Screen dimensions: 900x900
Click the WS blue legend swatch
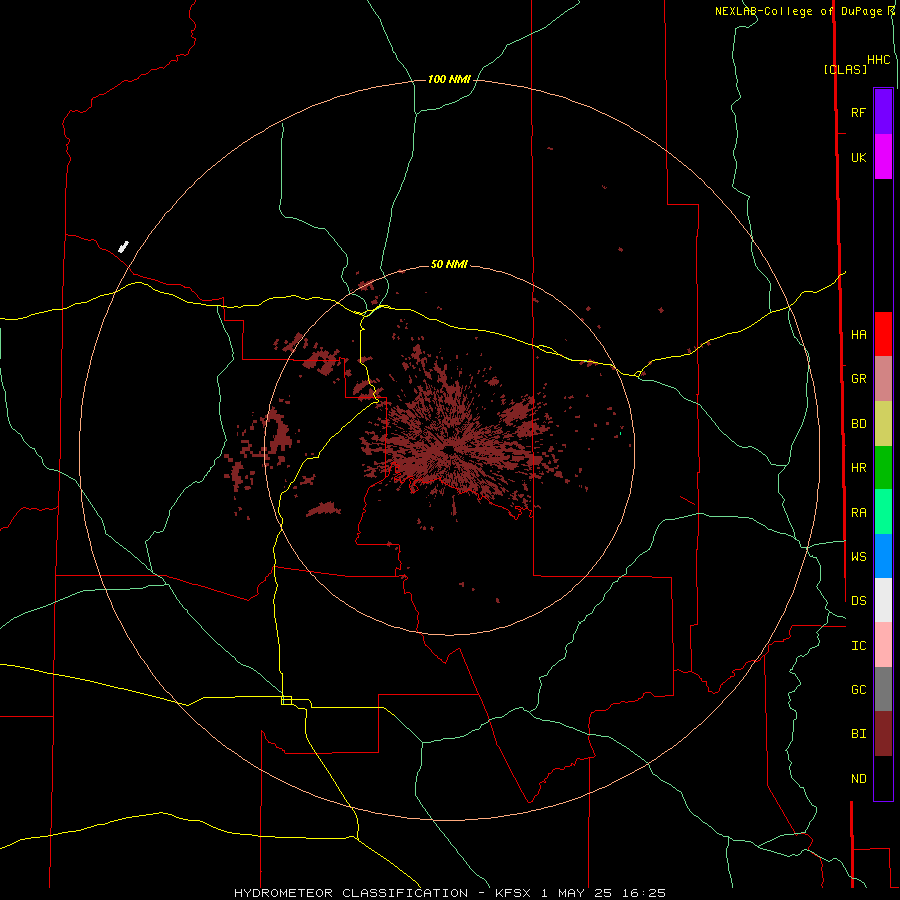point(883,556)
